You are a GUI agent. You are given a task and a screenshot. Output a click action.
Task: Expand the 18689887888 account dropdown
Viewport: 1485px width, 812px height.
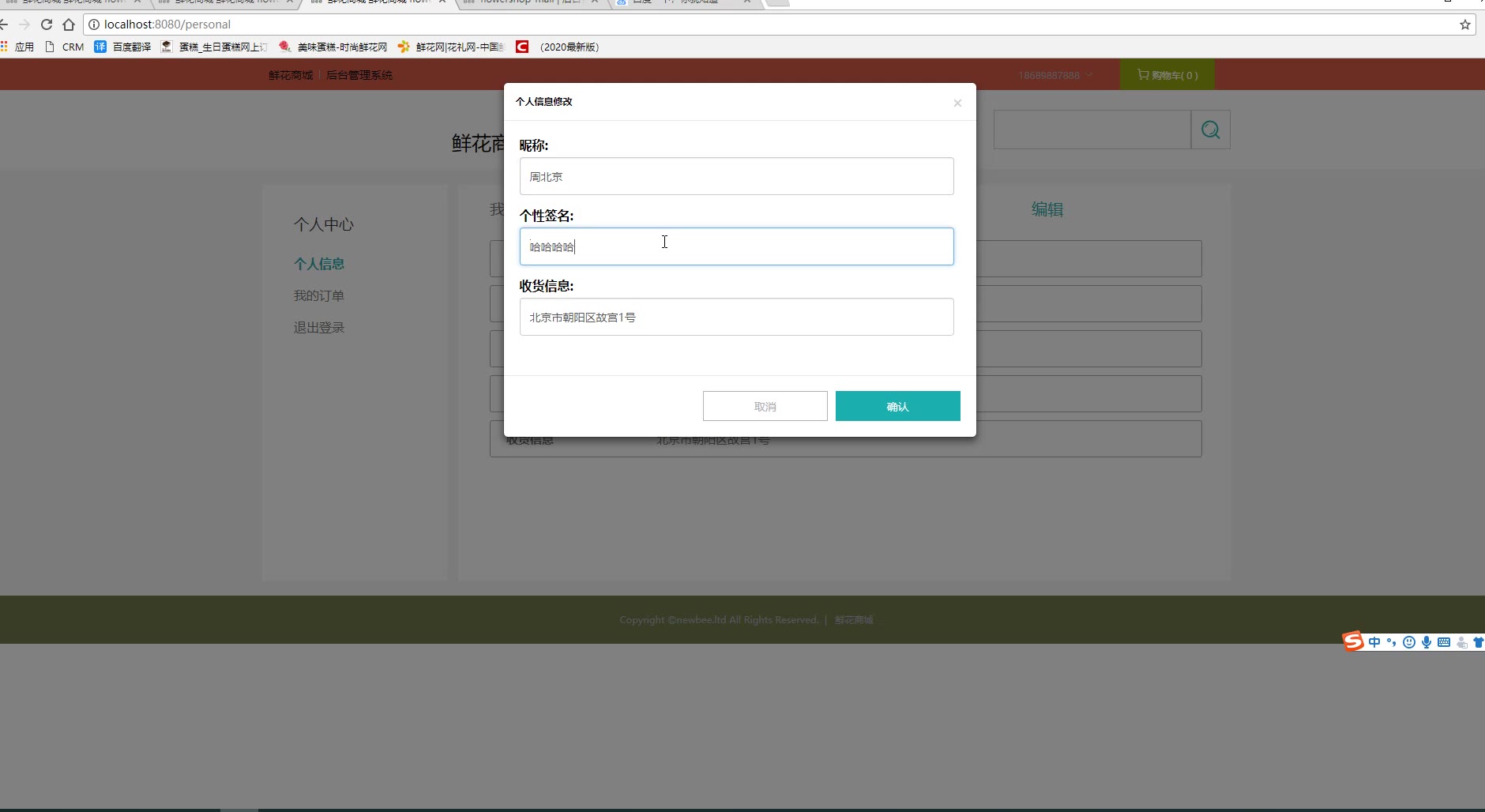pos(1055,75)
